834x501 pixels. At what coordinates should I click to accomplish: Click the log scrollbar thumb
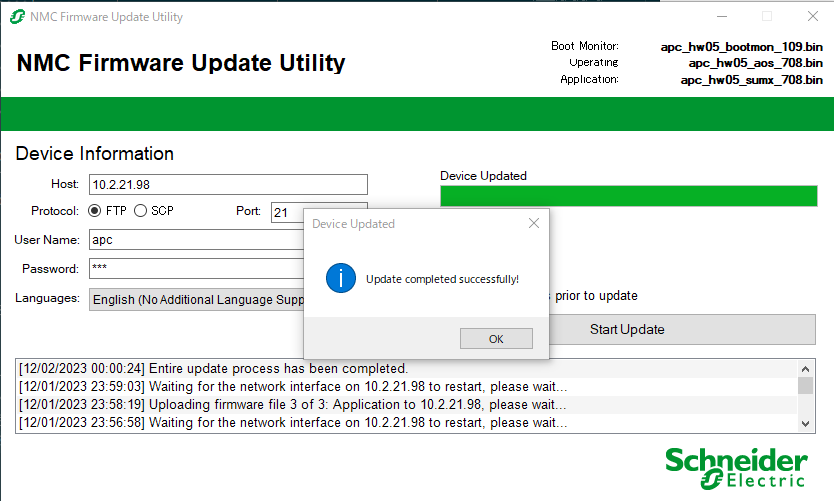805,386
